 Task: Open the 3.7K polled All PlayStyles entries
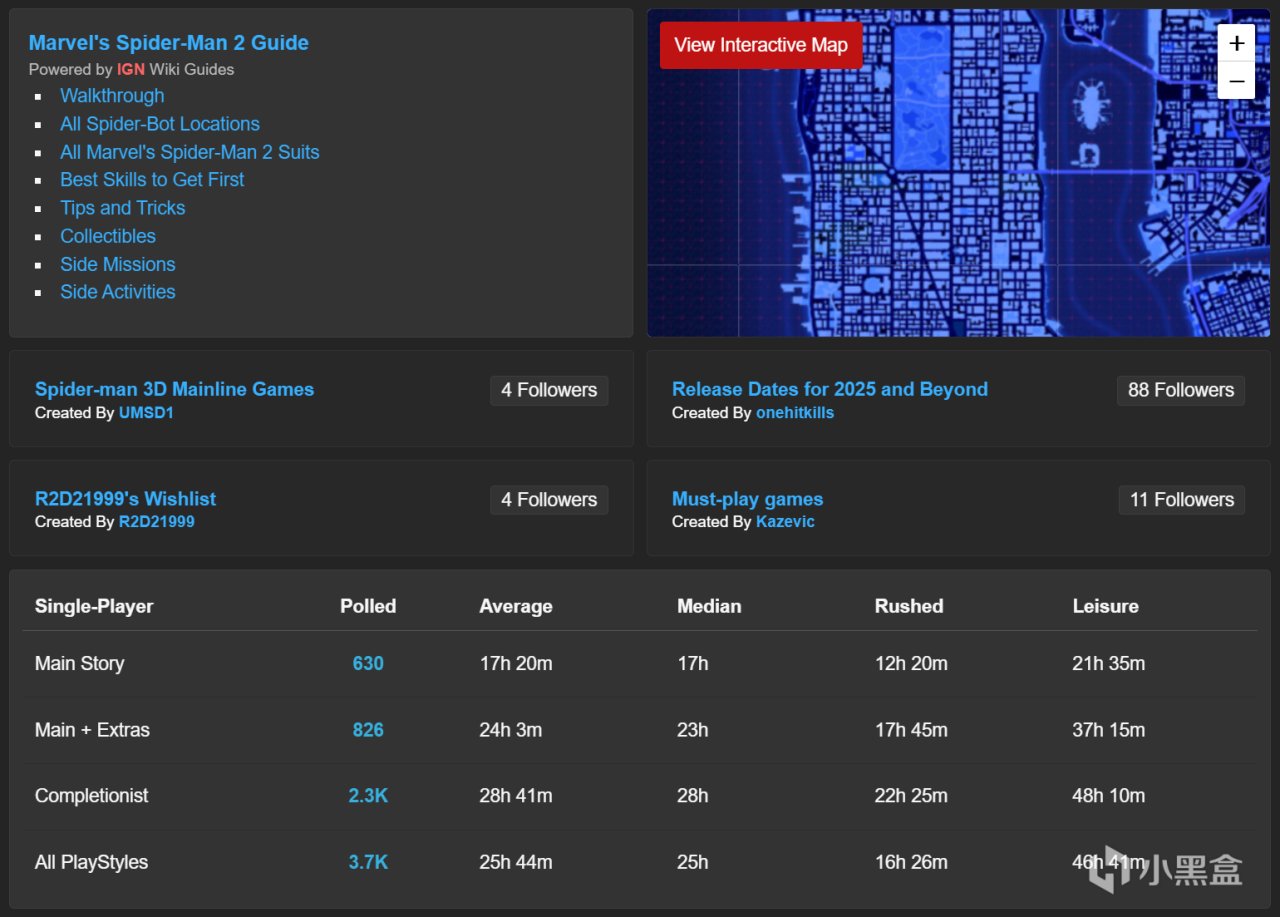[x=368, y=862]
